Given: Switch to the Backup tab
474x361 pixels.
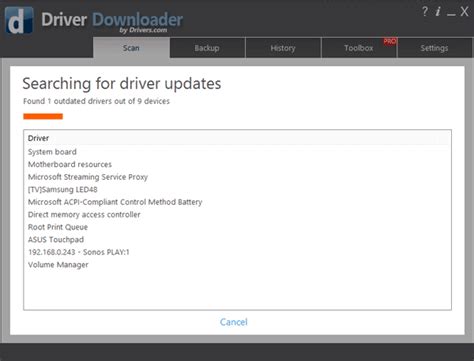Looking at the screenshot, I should pos(207,48).
